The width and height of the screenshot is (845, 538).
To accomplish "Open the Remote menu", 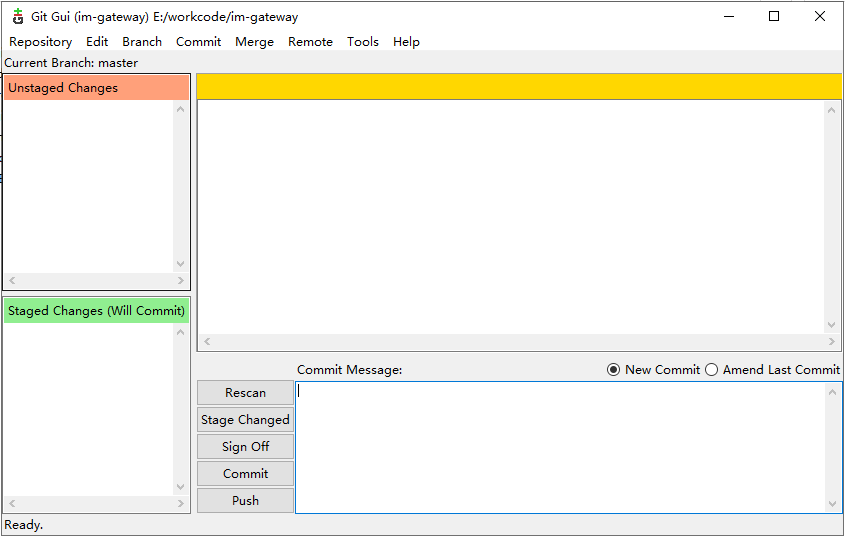I will (310, 42).
